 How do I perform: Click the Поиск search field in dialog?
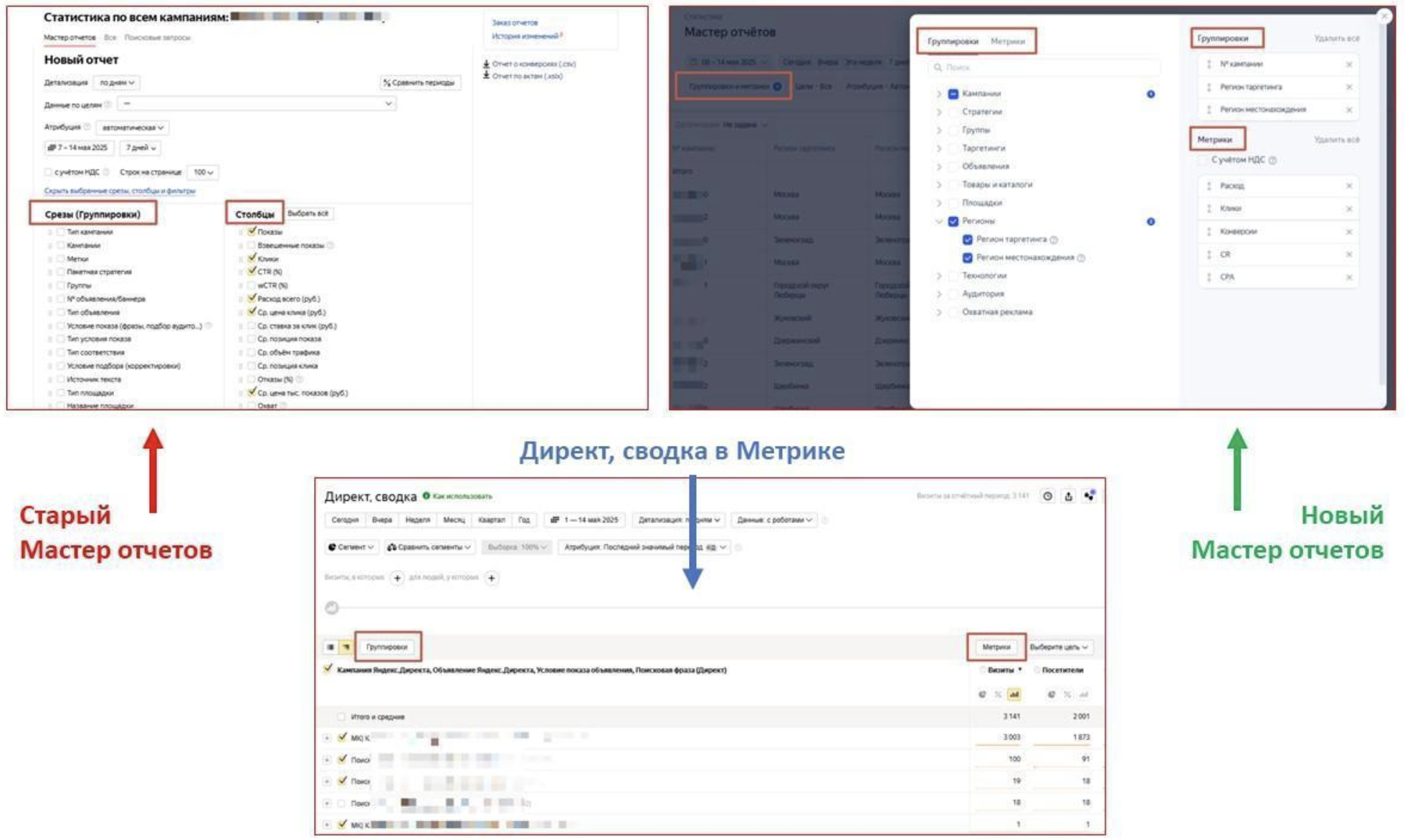pos(1043,67)
